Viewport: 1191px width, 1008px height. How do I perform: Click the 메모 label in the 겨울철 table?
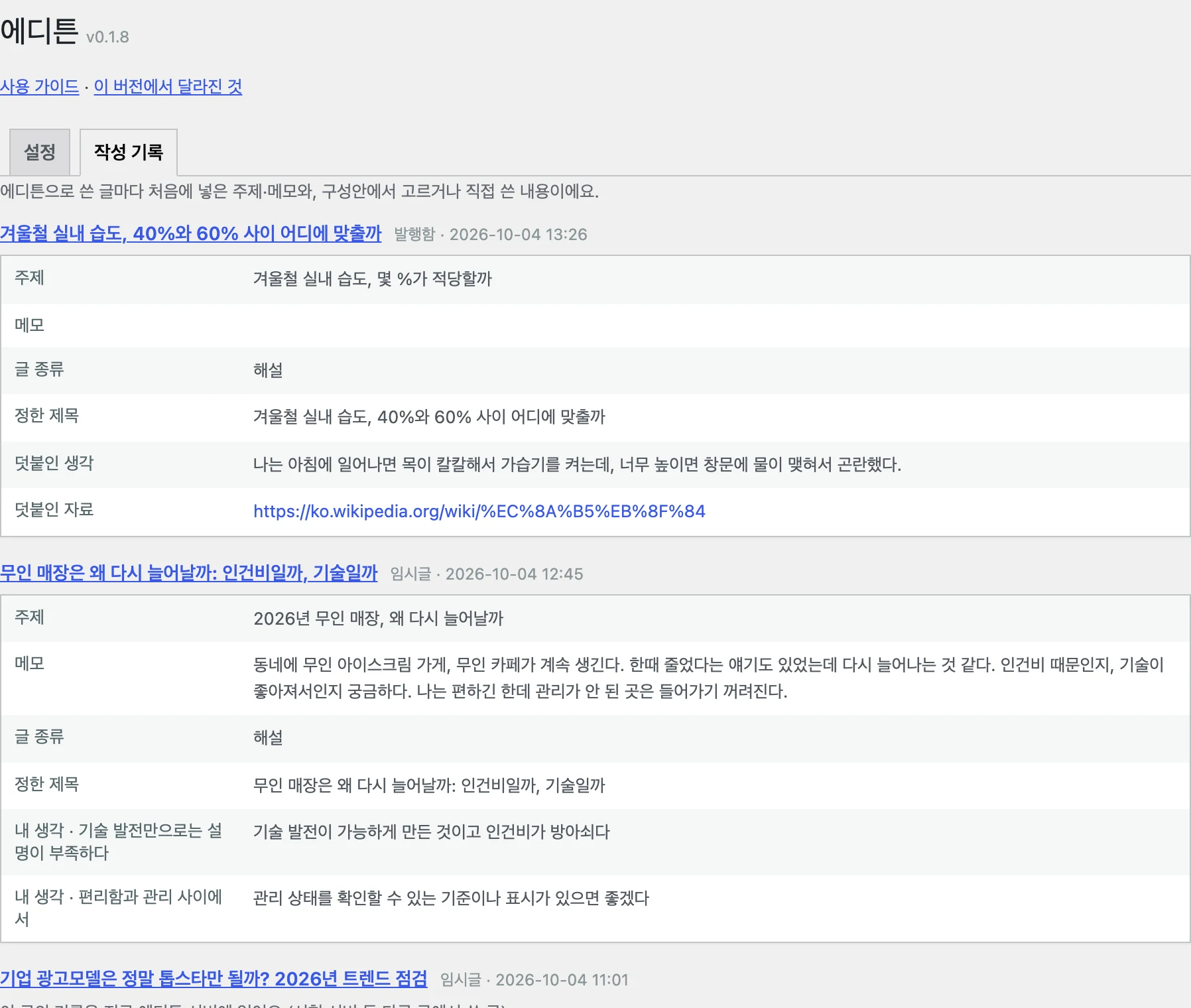click(29, 324)
